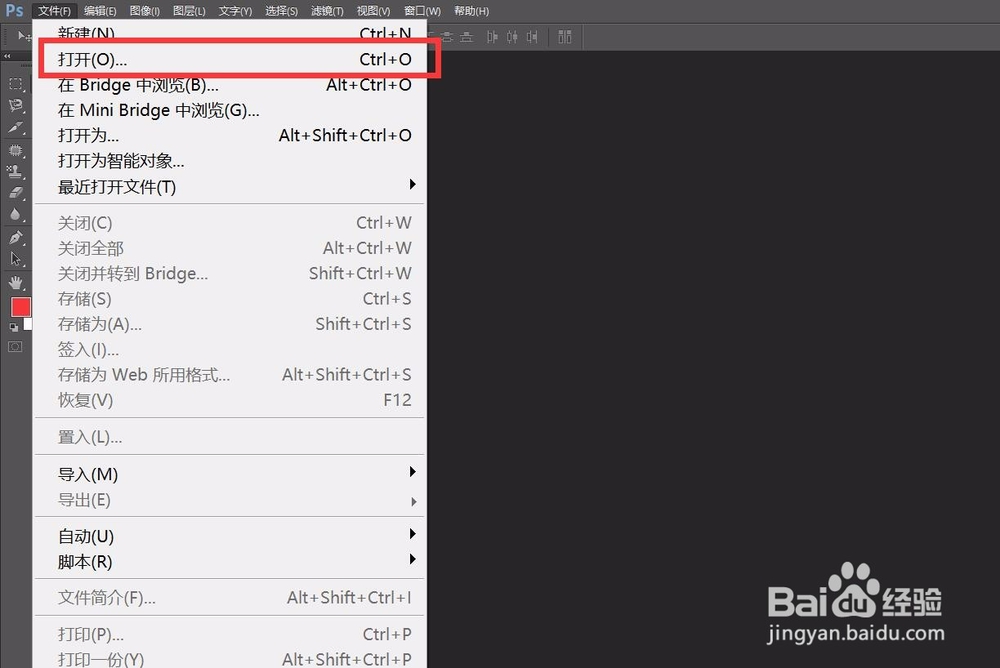
Task: Open the 图层(L) menu
Action: [x=189, y=11]
